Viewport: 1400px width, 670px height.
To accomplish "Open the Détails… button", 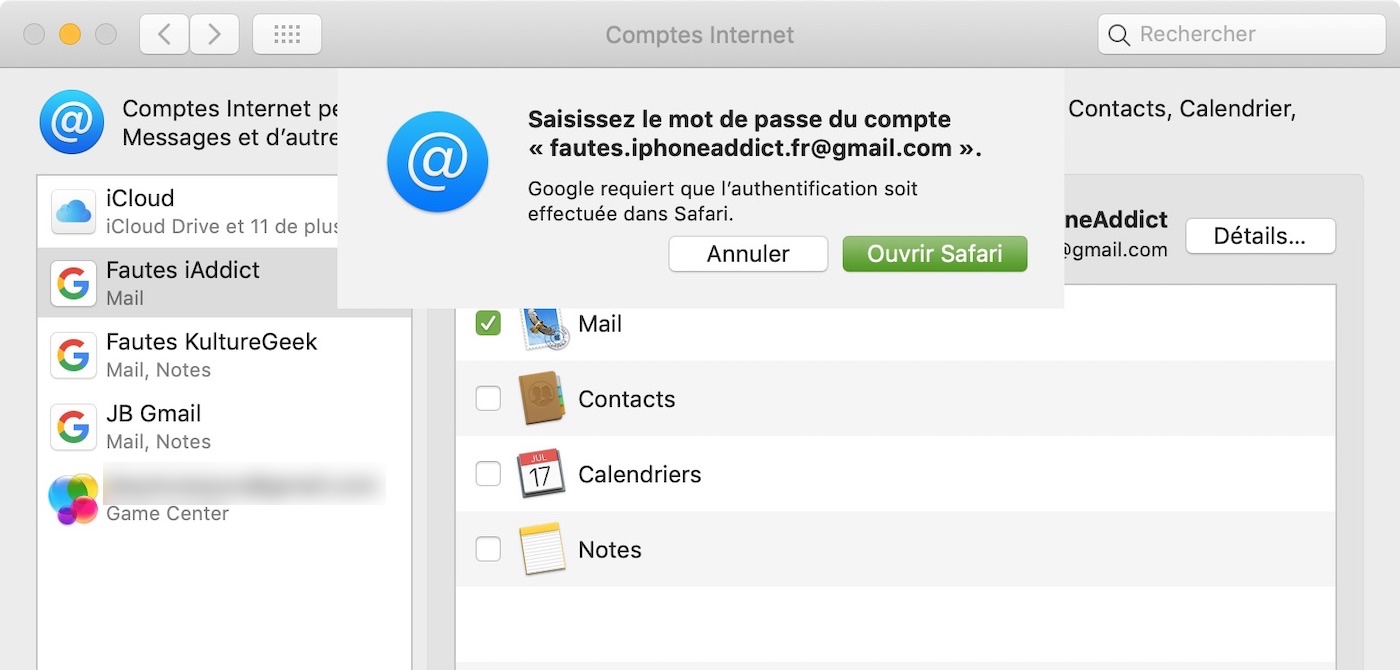I will (x=1260, y=236).
